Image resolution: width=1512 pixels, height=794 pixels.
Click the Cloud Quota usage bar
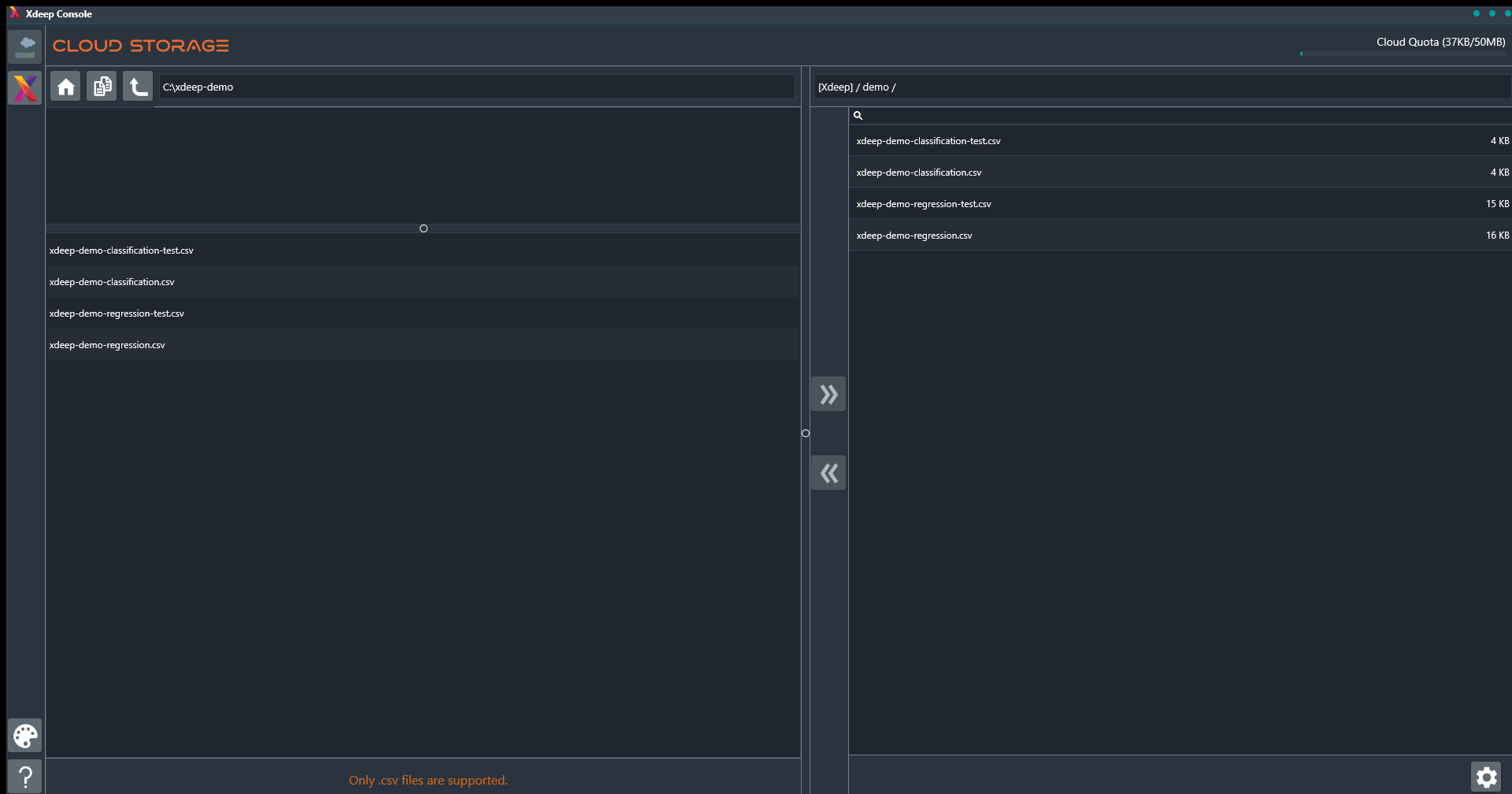1403,54
